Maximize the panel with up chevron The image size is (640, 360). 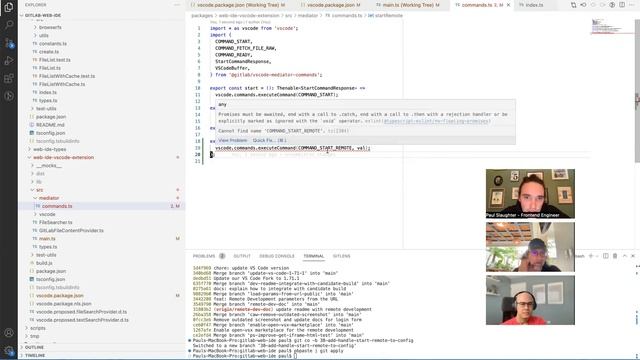click(x=624, y=256)
